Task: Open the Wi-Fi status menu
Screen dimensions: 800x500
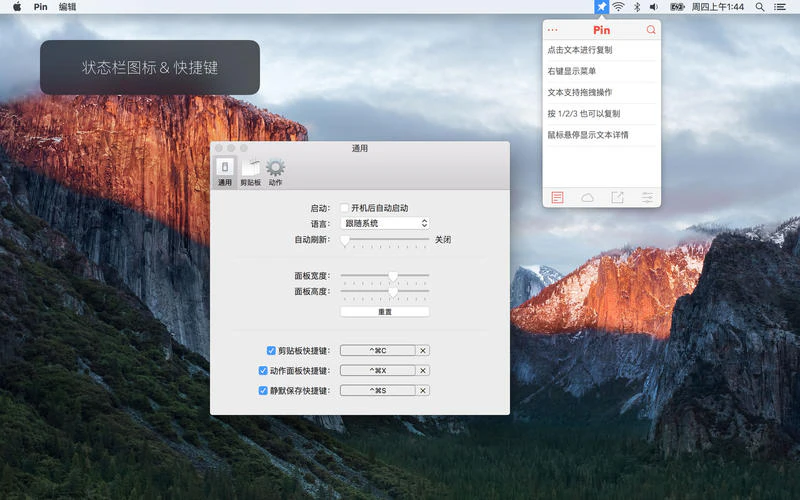Action: [x=618, y=7]
